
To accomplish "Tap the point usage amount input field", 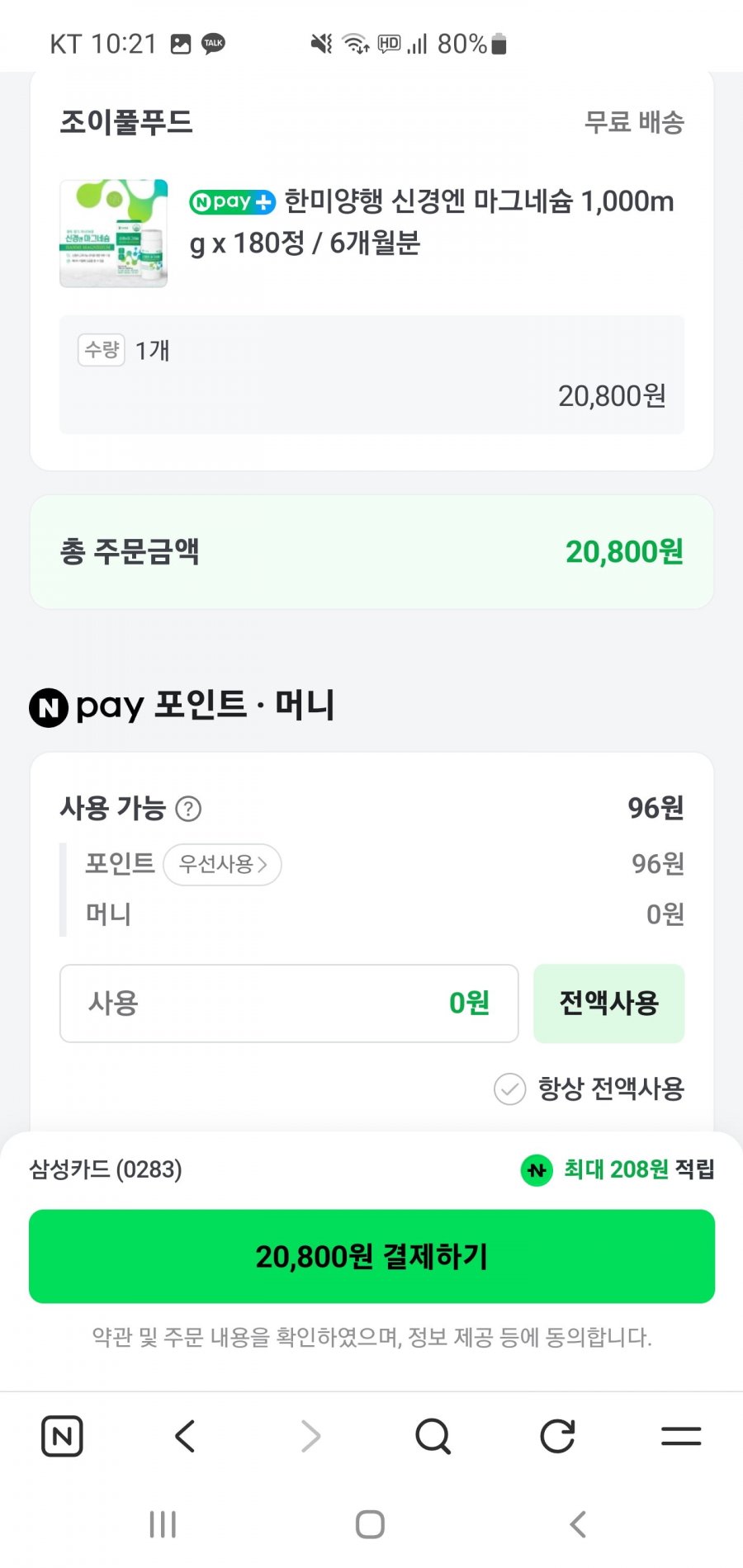I will pos(289,1004).
